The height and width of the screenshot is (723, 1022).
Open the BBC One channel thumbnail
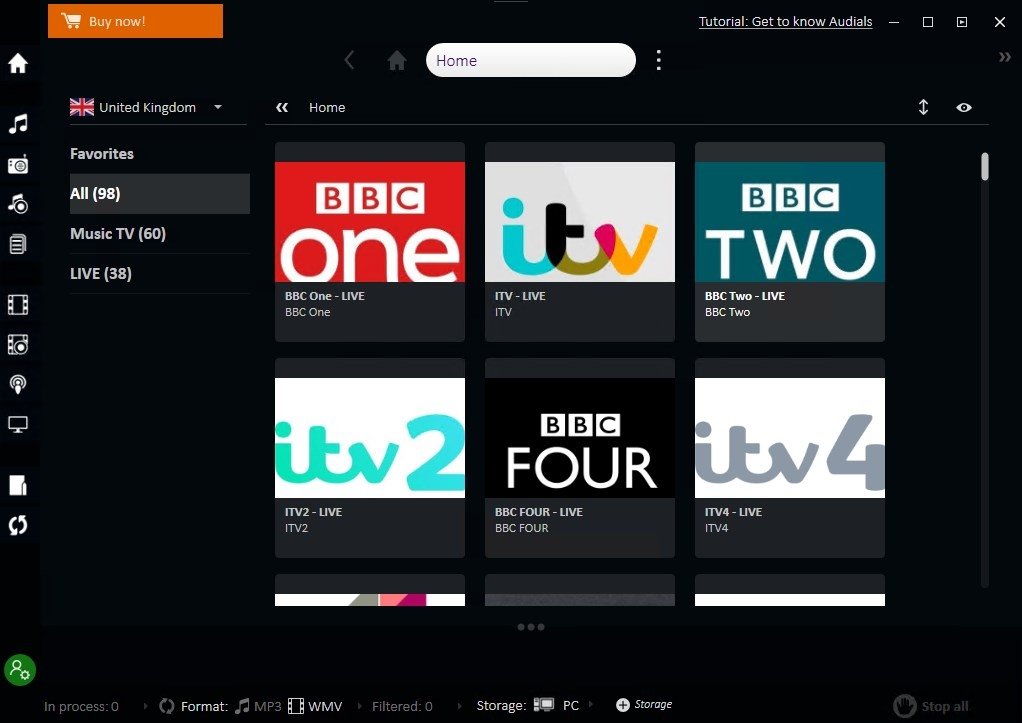(x=370, y=222)
